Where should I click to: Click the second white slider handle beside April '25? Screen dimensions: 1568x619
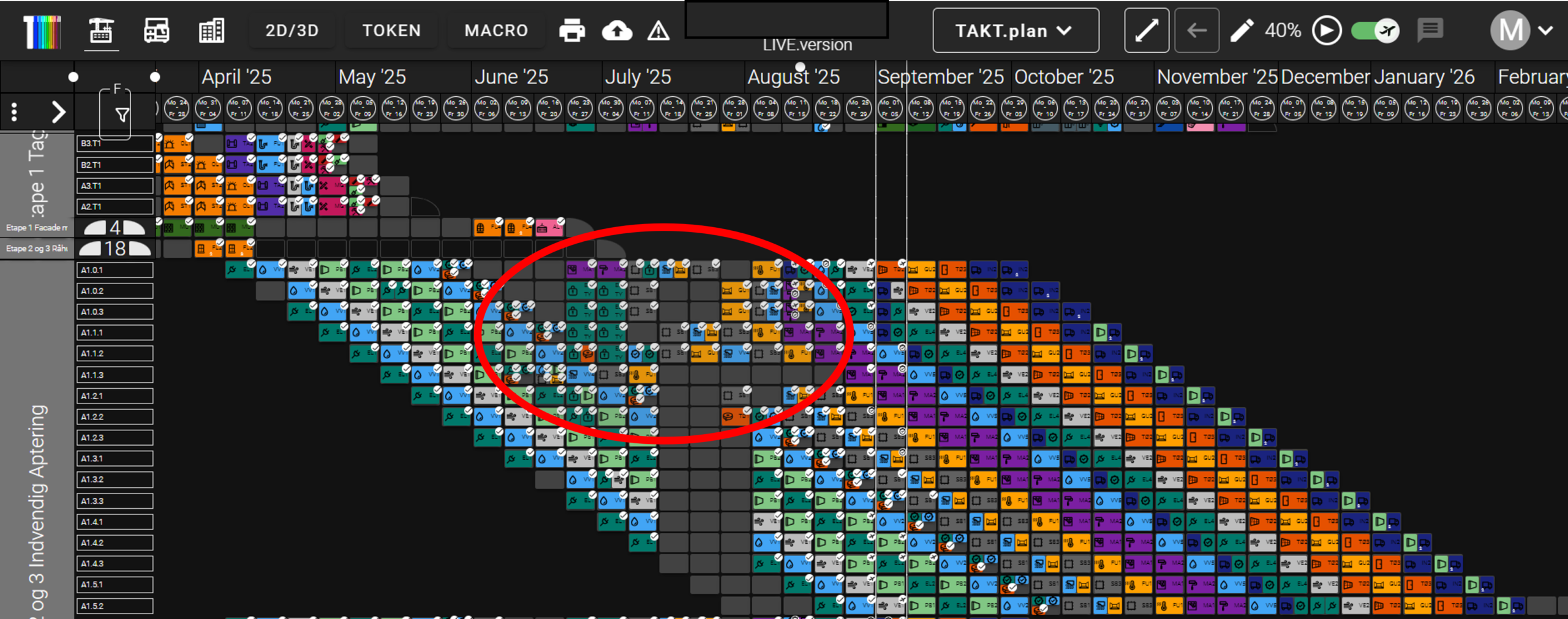(x=155, y=77)
